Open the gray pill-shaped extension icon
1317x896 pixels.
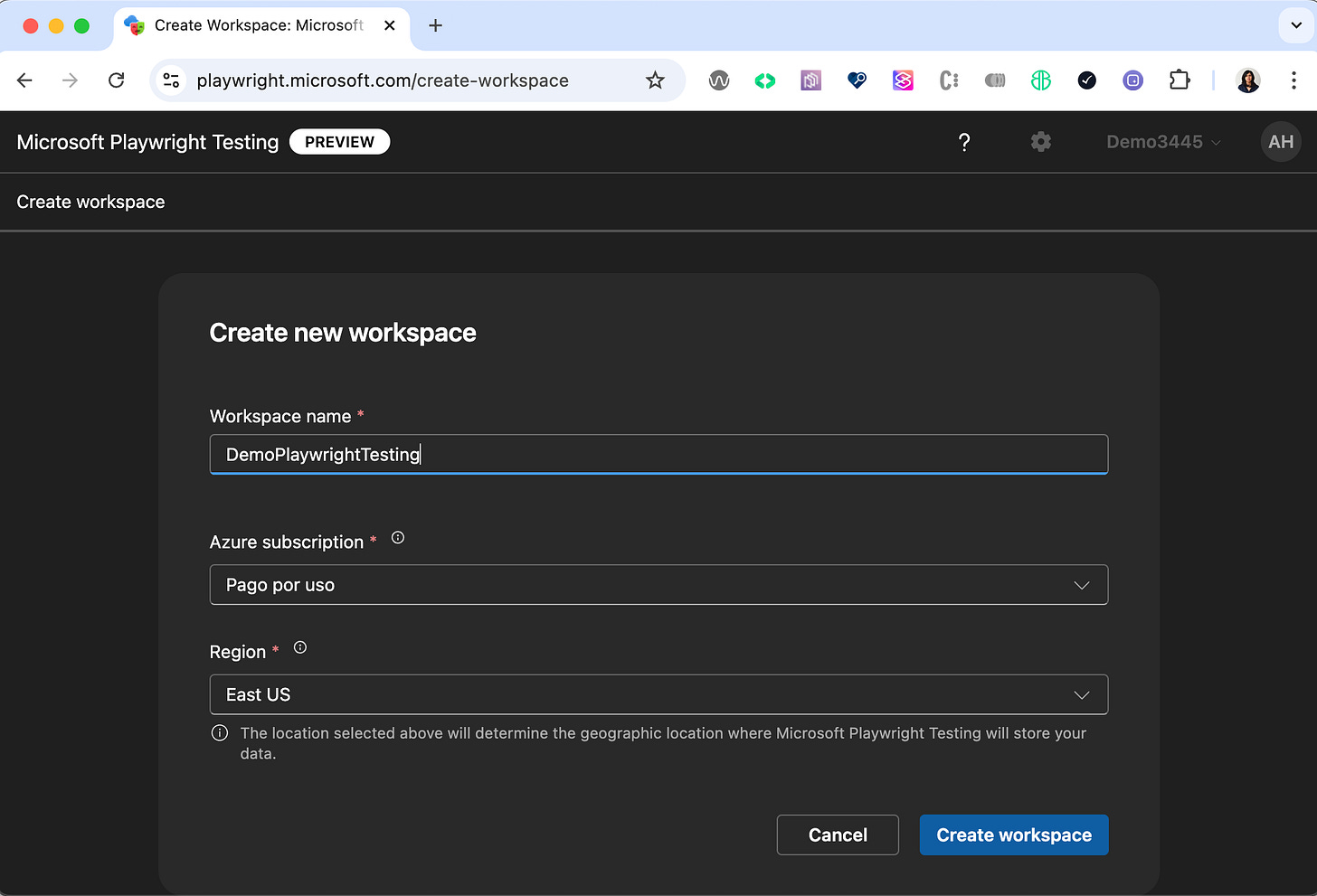pos(995,80)
